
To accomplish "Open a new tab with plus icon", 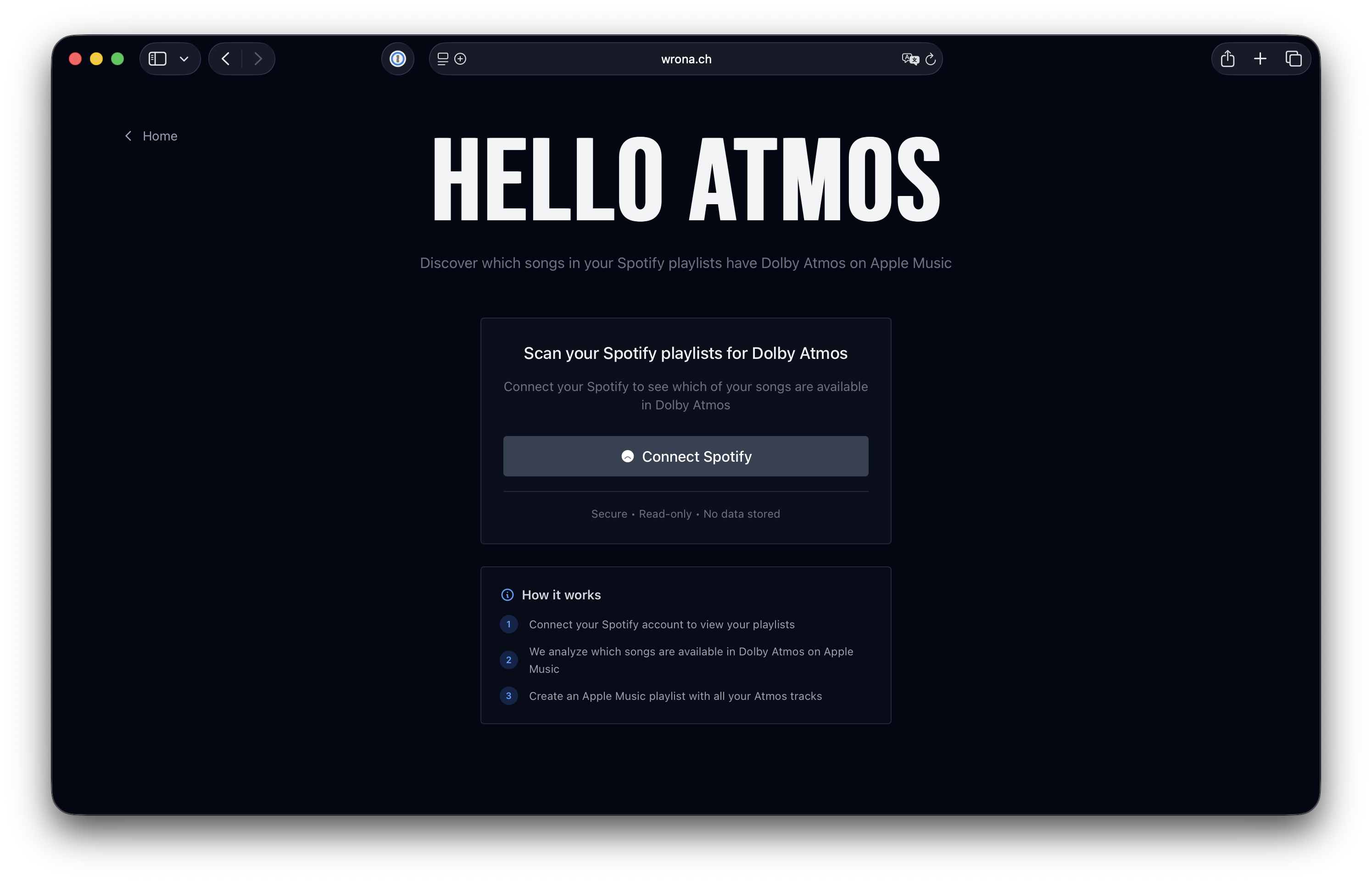I will coord(1260,58).
